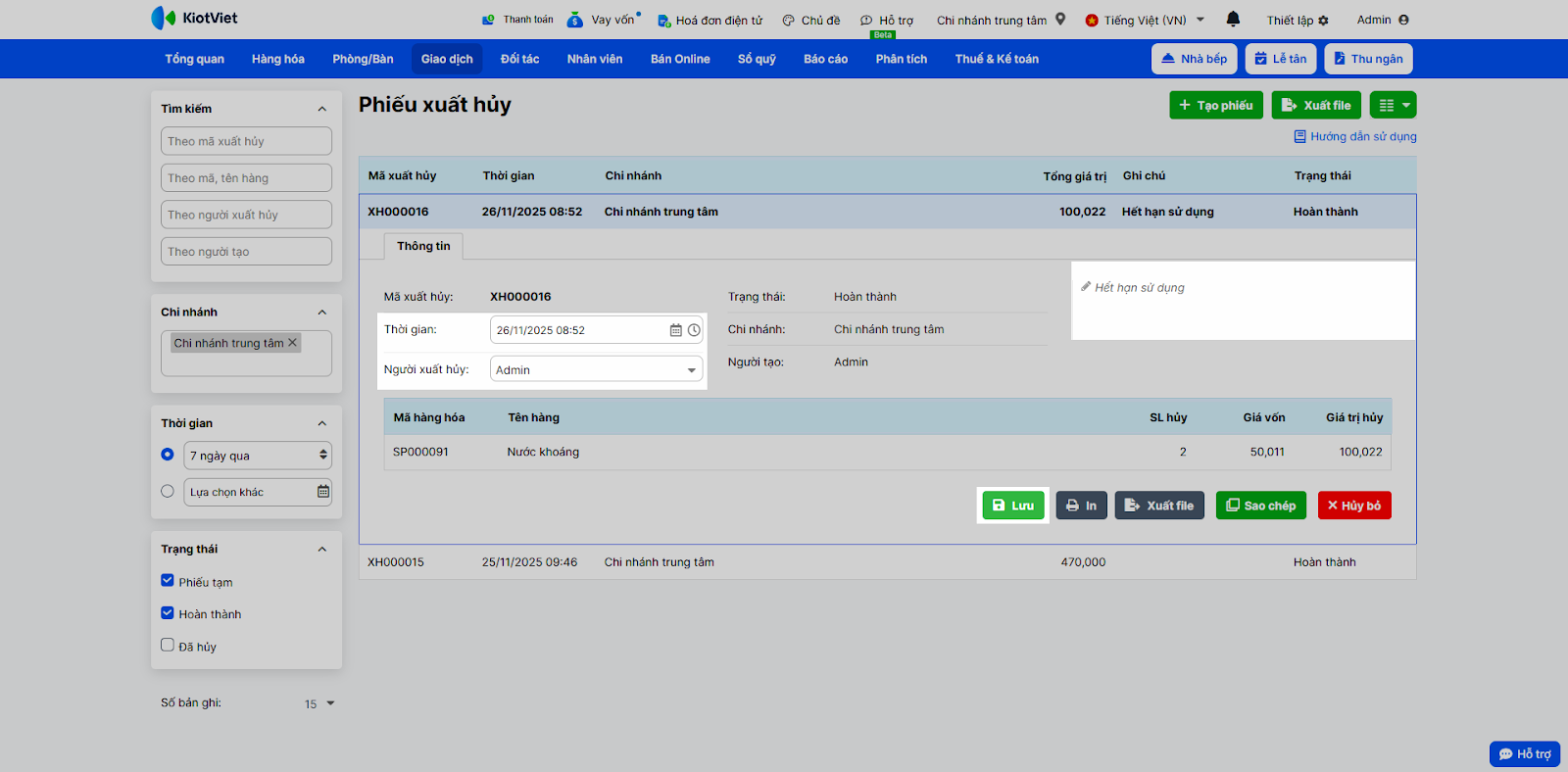Click the Tạo phiếu button
1568x772 pixels.
pyautogui.click(x=1216, y=105)
